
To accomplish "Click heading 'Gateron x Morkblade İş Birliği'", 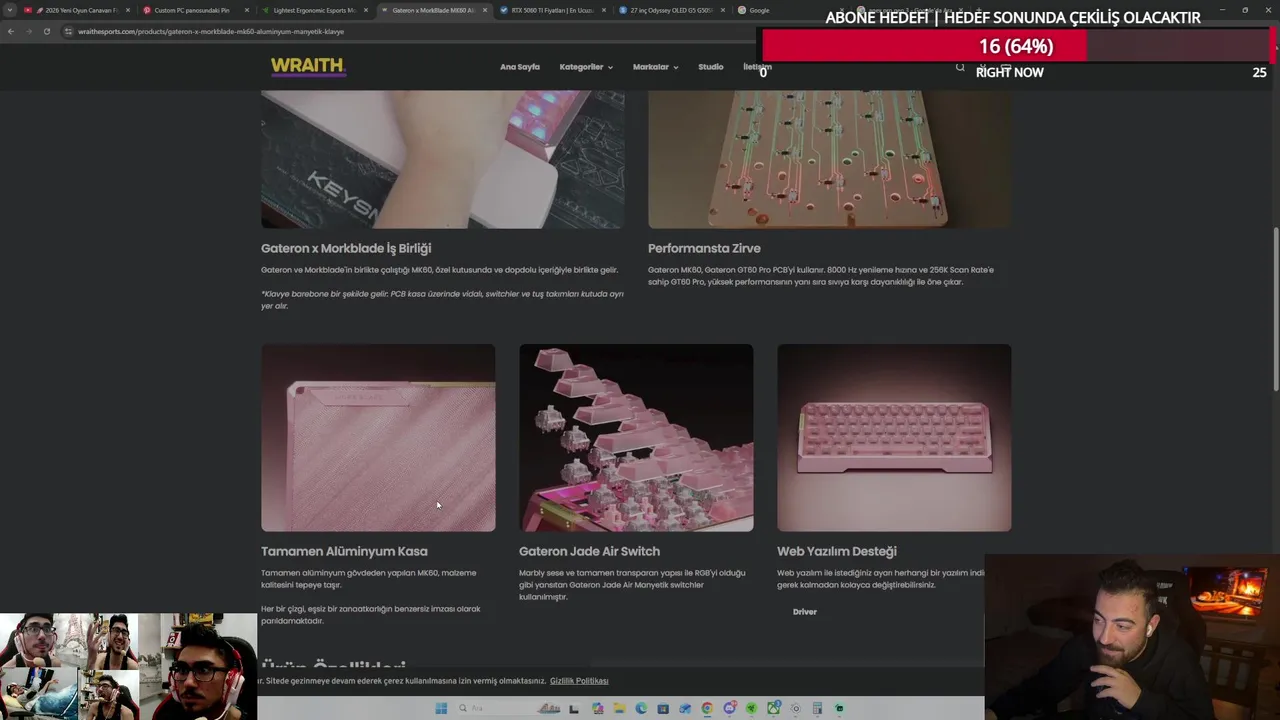I will 346,248.
